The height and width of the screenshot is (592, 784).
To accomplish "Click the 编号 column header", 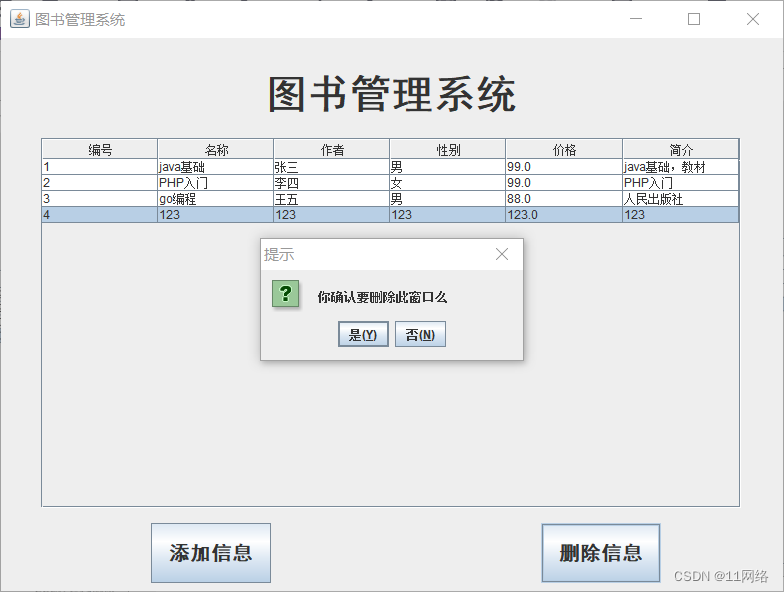I will pos(100,149).
